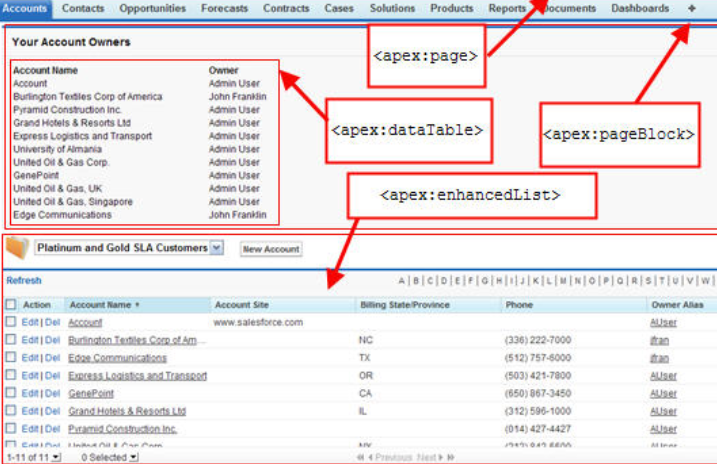Click the Billing State/Province column header
Screen dimensions: 717x464
pos(404,305)
